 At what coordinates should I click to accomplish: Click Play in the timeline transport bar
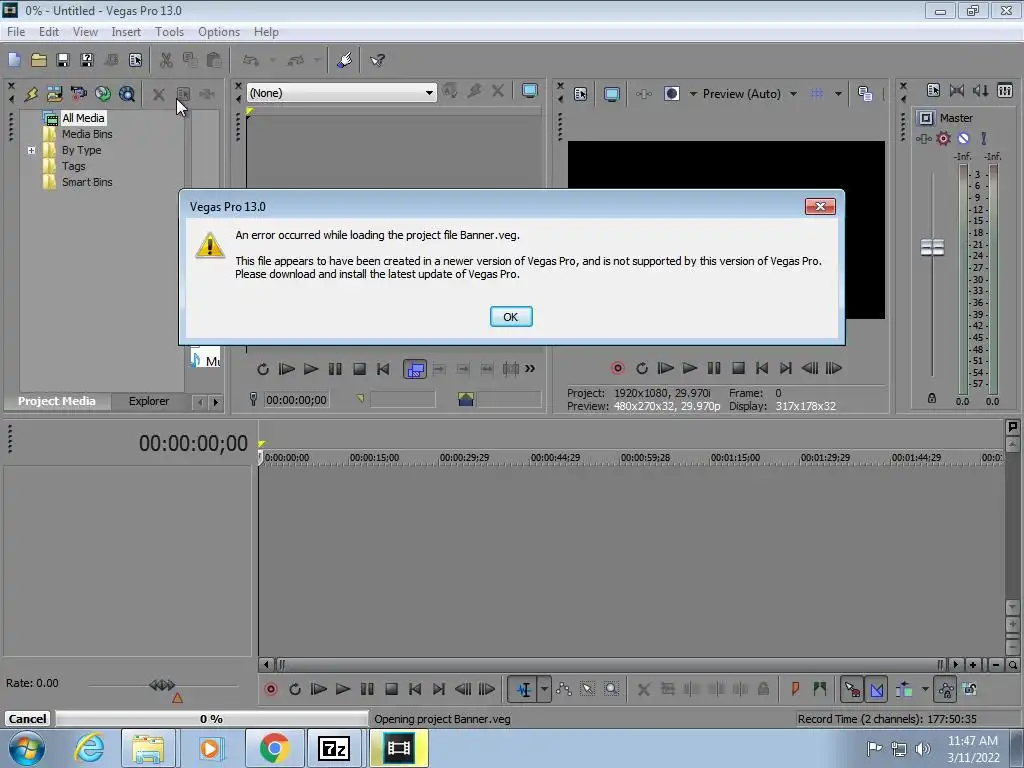click(342, 689)
